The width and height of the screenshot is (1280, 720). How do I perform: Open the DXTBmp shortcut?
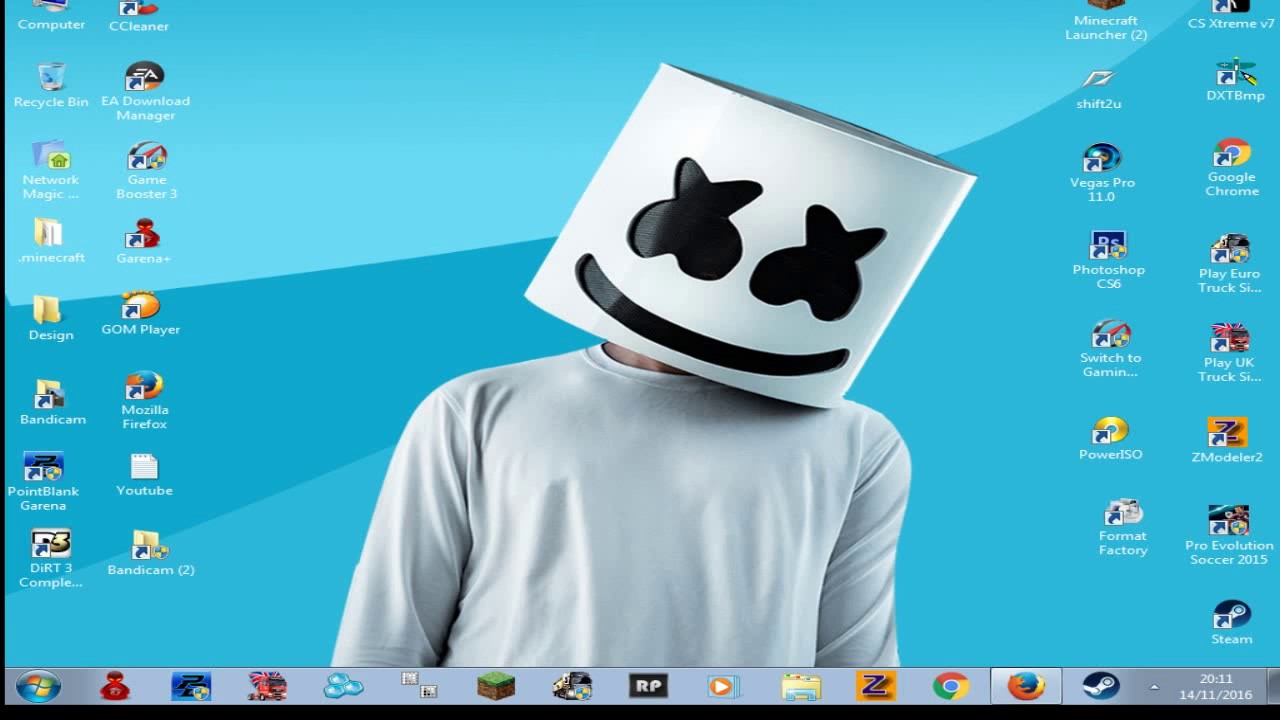pos(1235,80)
